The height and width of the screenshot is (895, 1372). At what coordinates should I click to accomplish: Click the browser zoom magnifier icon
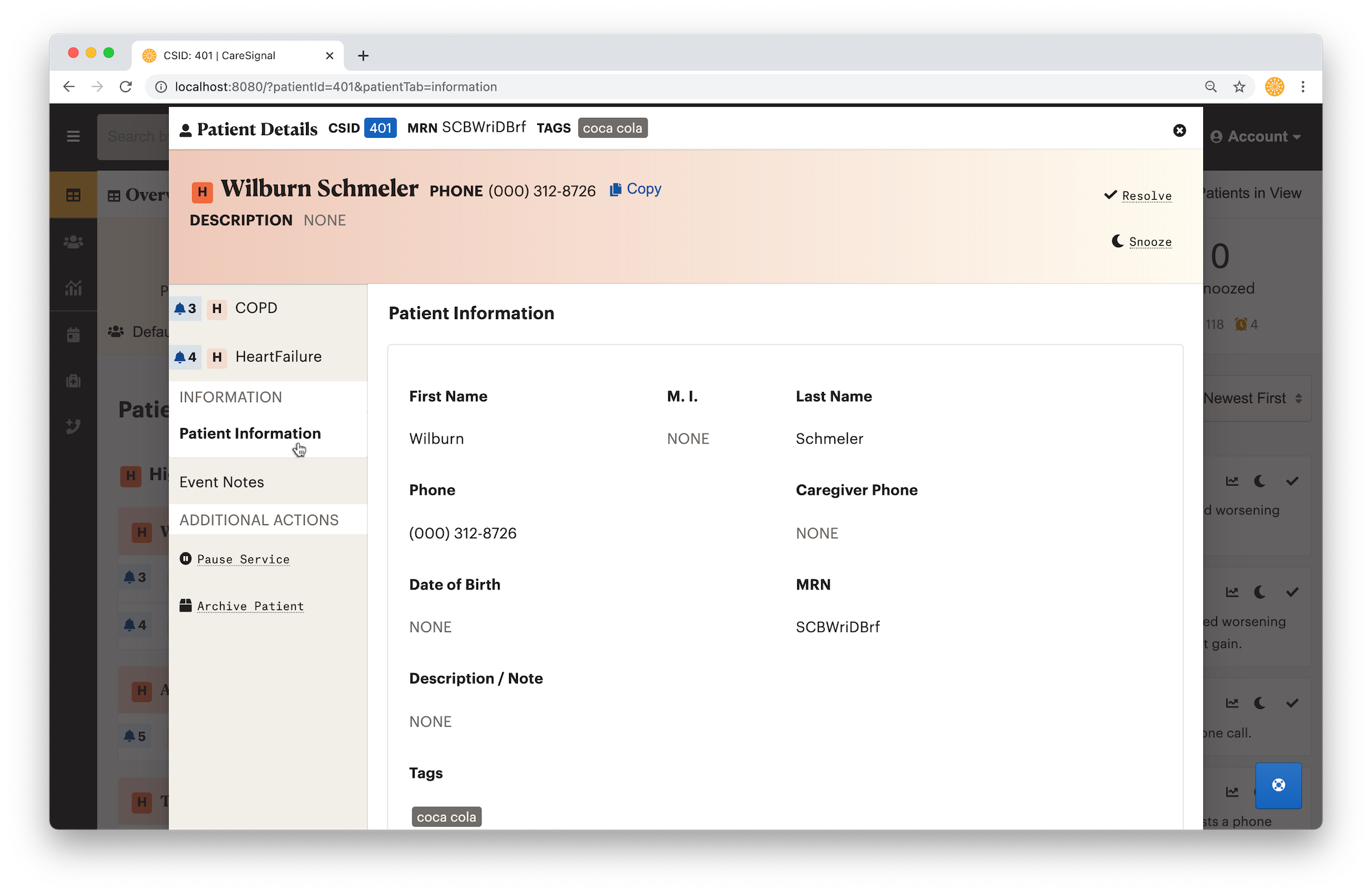pyautogui.click(x=1211, y=86)
